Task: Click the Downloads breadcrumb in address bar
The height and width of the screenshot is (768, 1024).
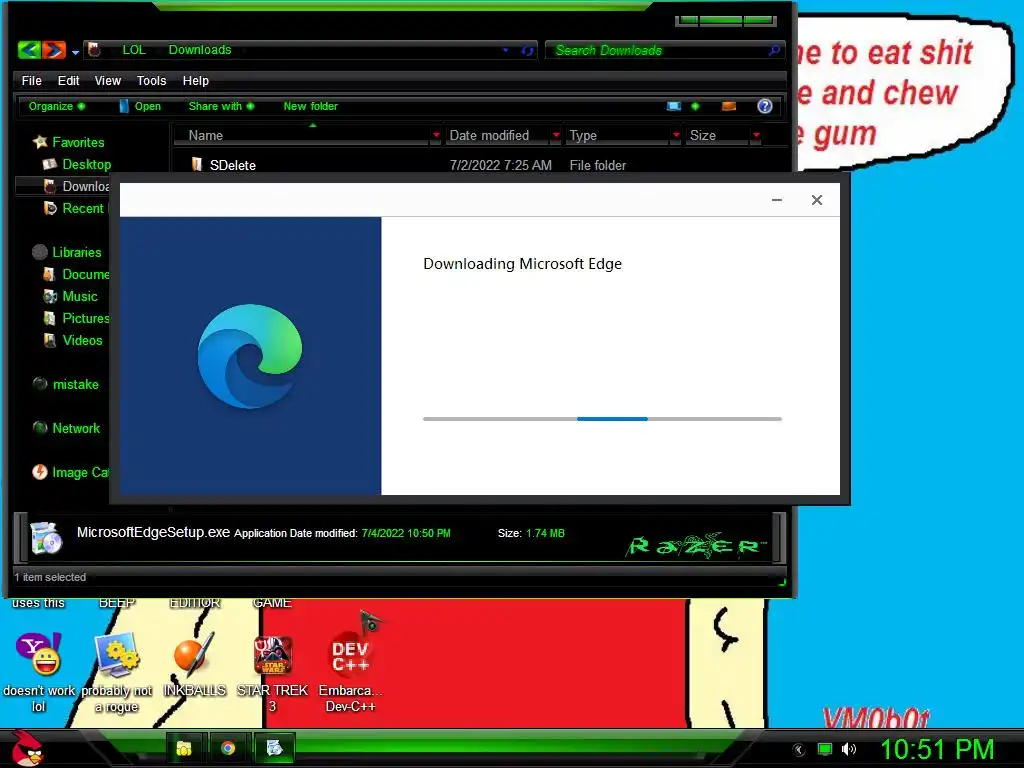Action: coord(200,50)
